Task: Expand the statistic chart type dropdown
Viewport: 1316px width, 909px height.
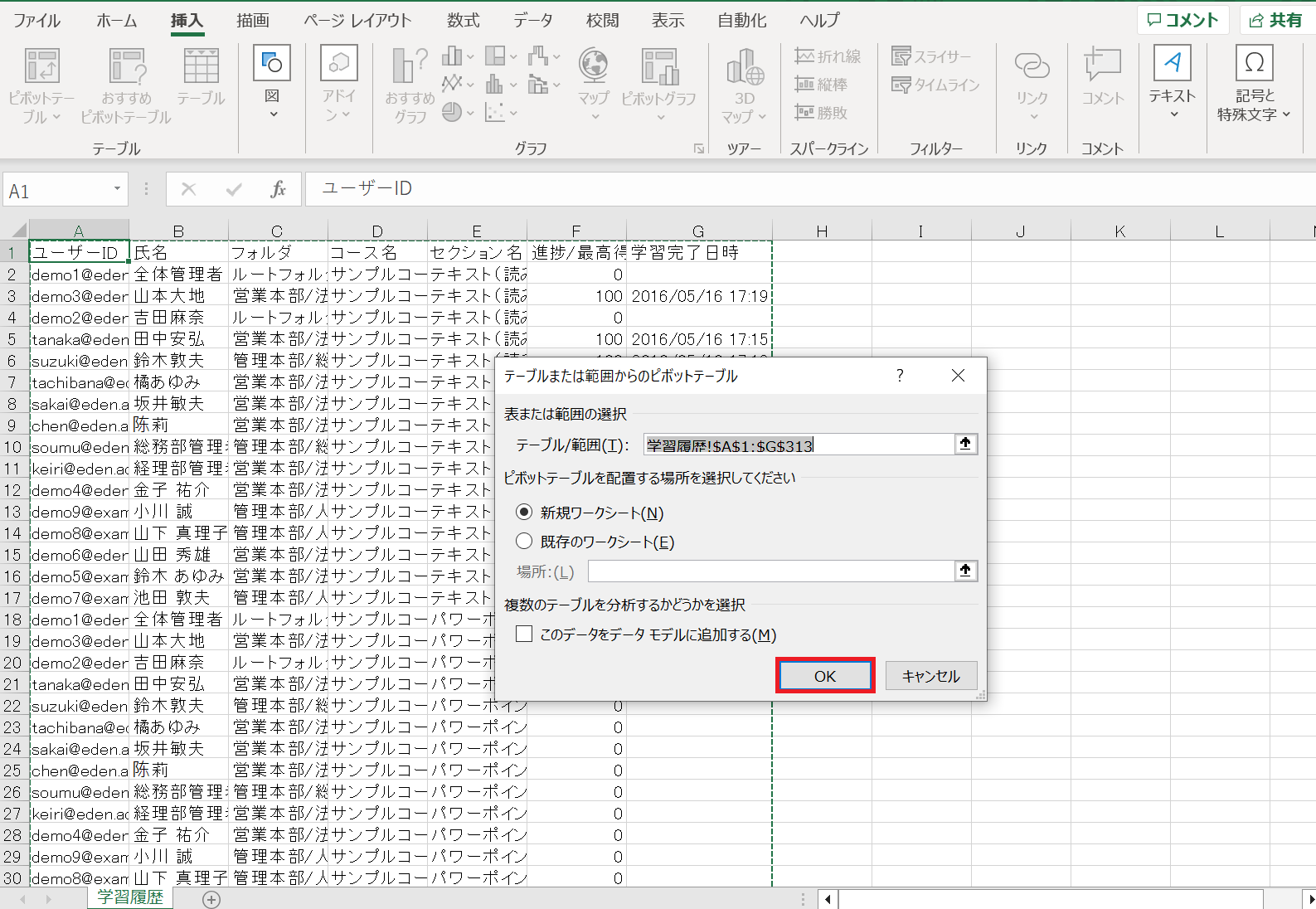Action: pos(513,85)
